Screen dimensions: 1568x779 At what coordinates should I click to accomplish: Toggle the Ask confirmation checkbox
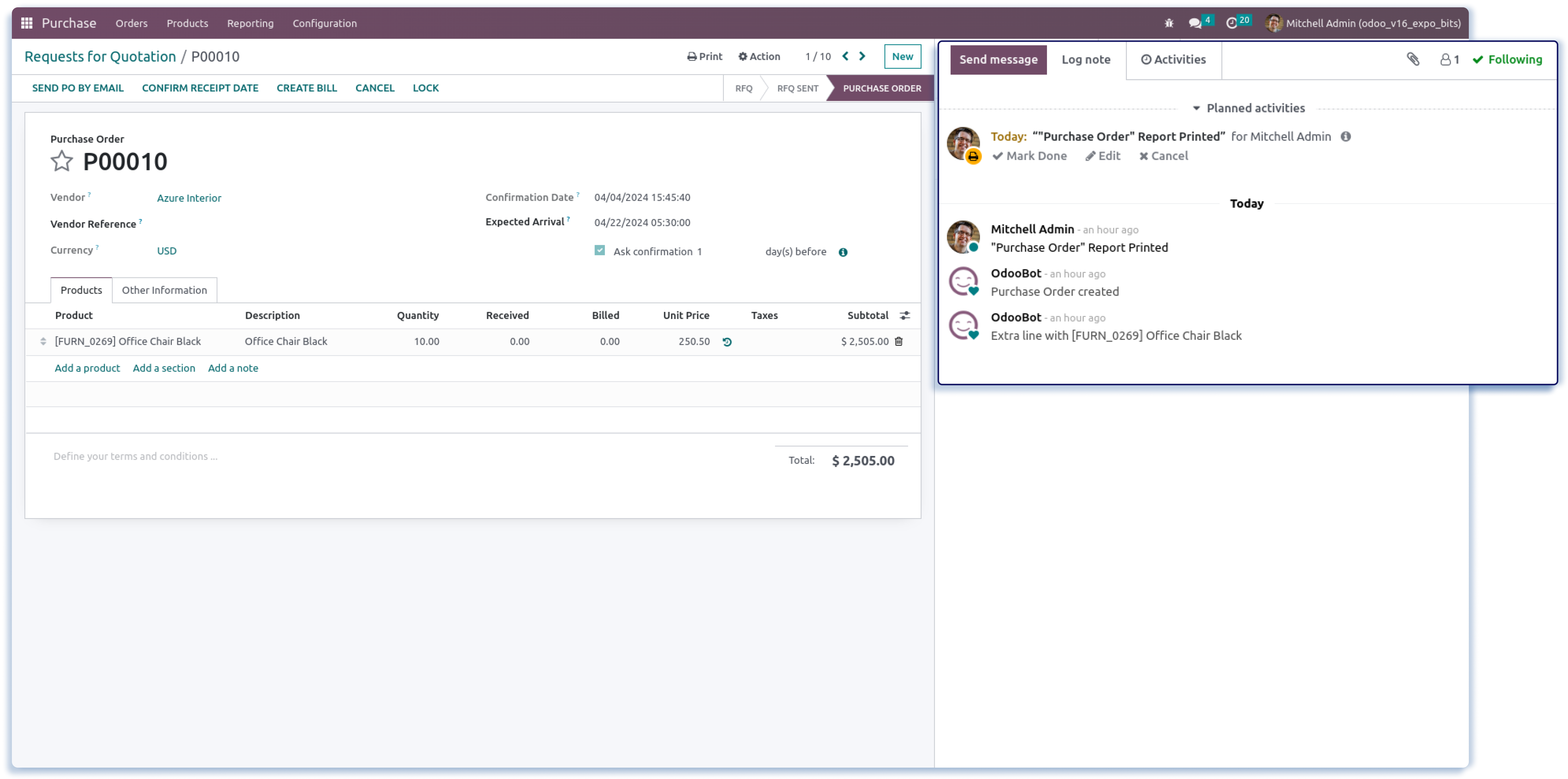[600, 251]
